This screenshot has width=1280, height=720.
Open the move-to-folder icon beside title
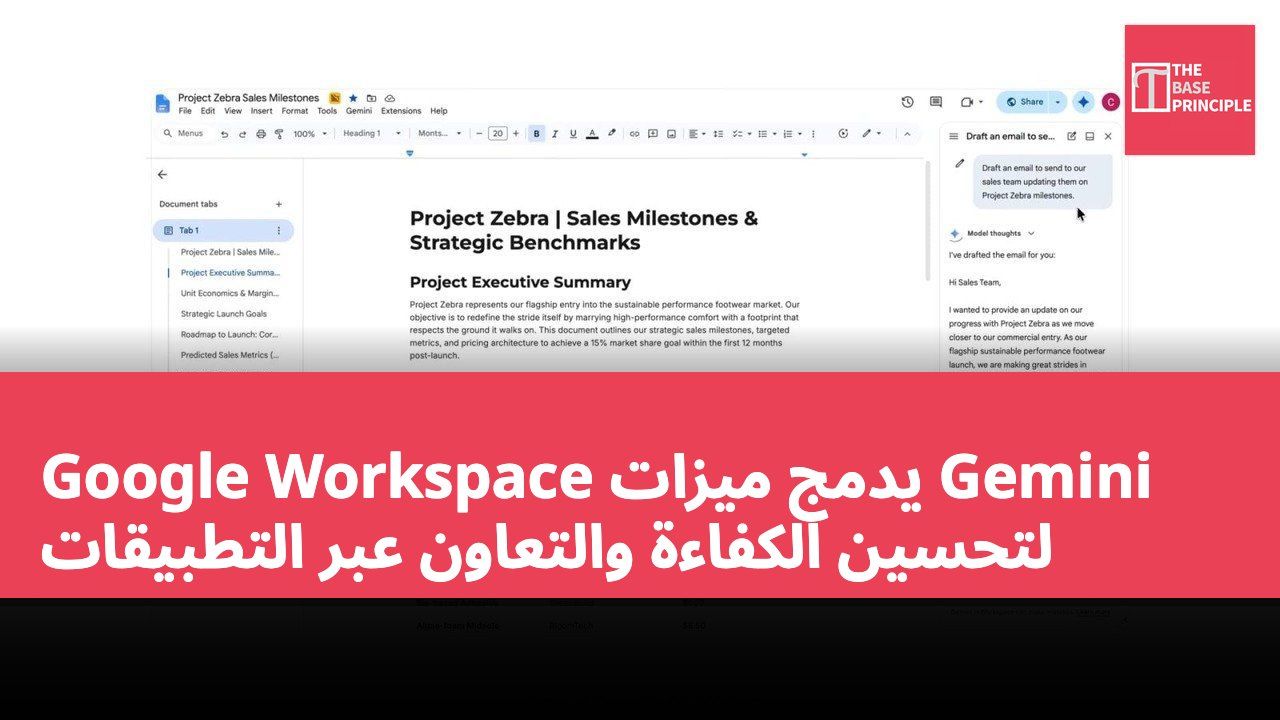point(371,98)
